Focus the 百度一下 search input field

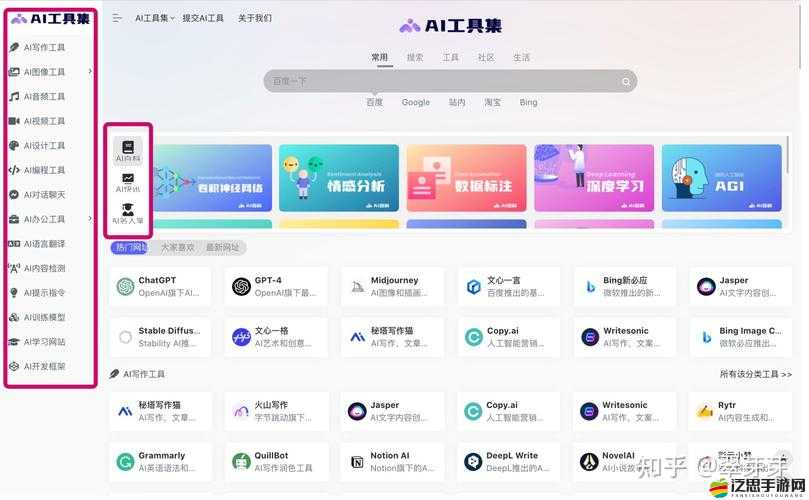click(x=450, y=82)
